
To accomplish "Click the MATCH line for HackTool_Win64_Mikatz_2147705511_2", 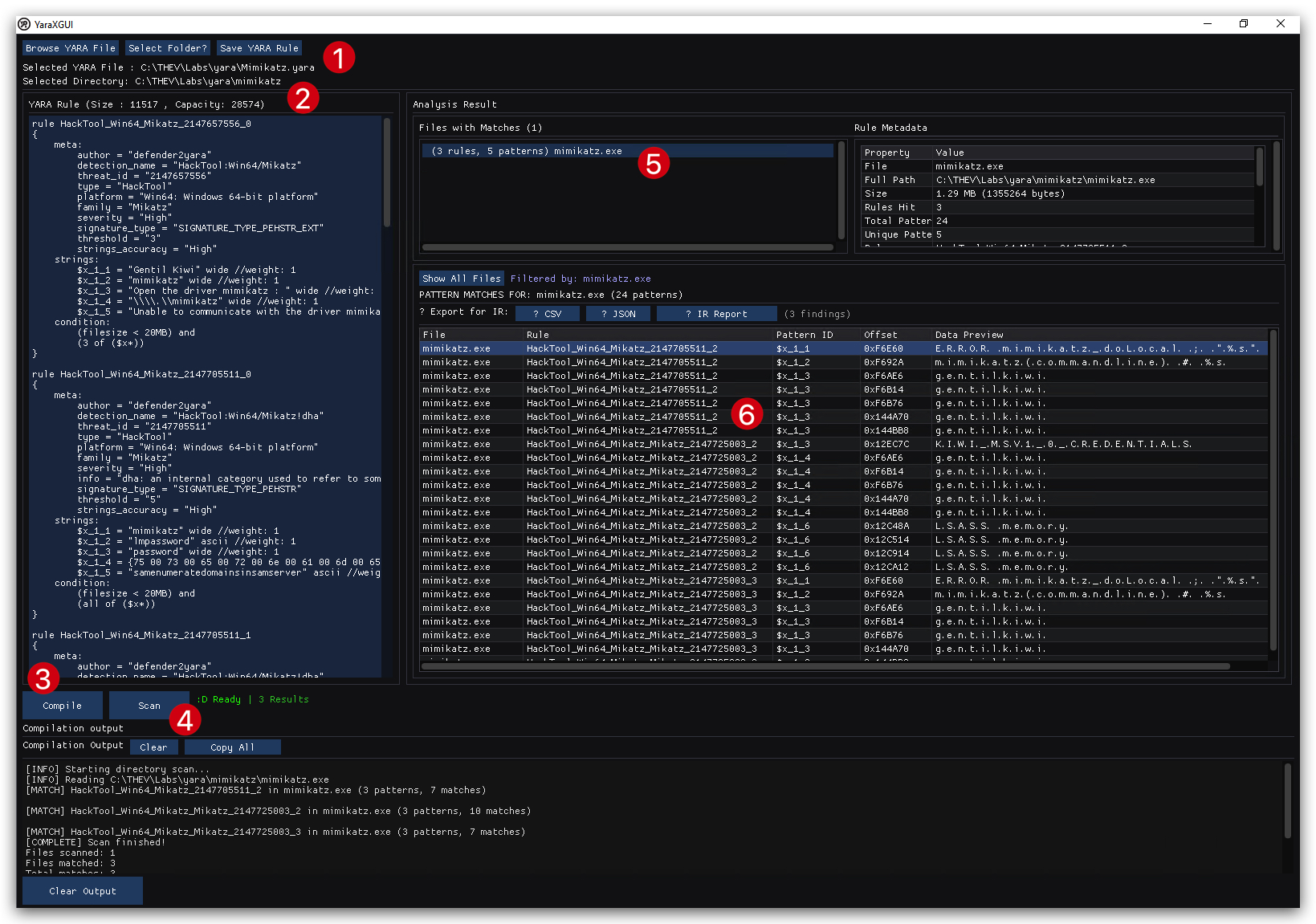I will 256,790.
